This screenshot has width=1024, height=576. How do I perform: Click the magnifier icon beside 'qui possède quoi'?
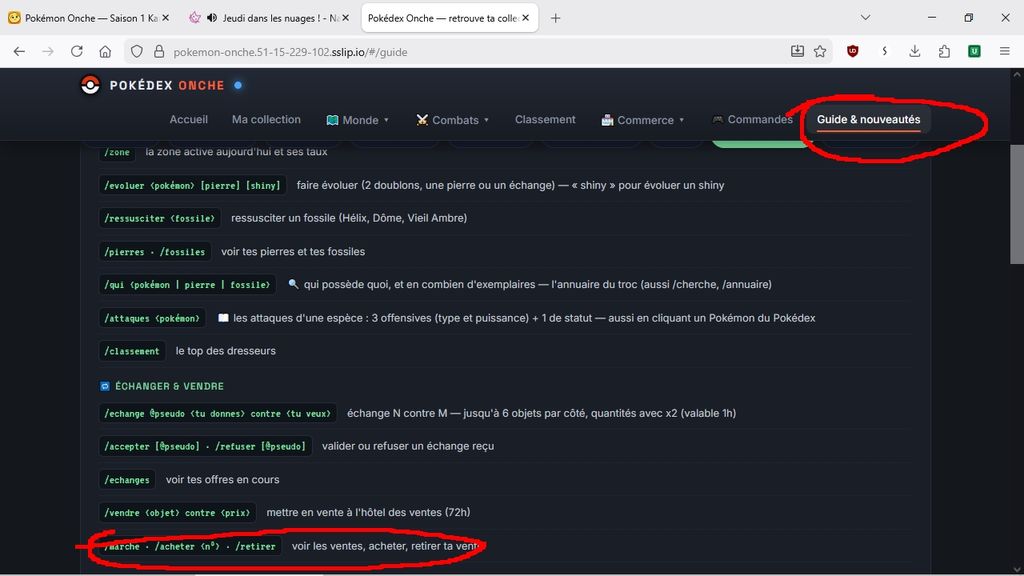click(293, 284)
